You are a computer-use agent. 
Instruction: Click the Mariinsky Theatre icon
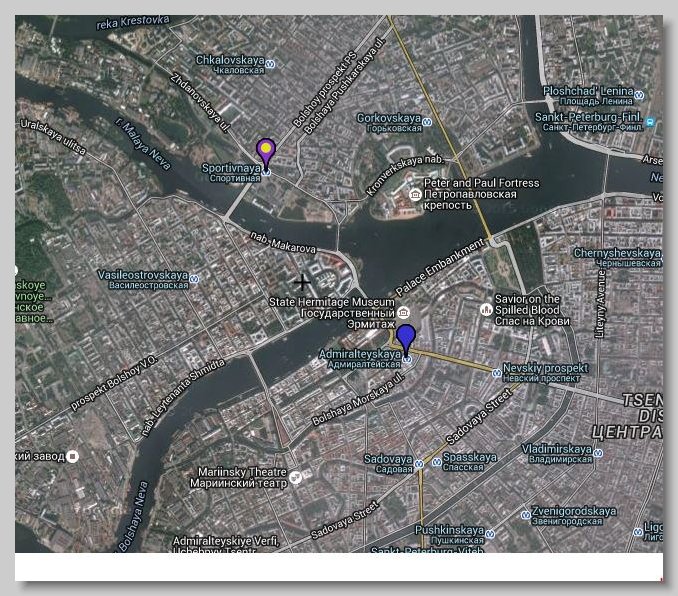pyautogui.click(x=295, y=477)
